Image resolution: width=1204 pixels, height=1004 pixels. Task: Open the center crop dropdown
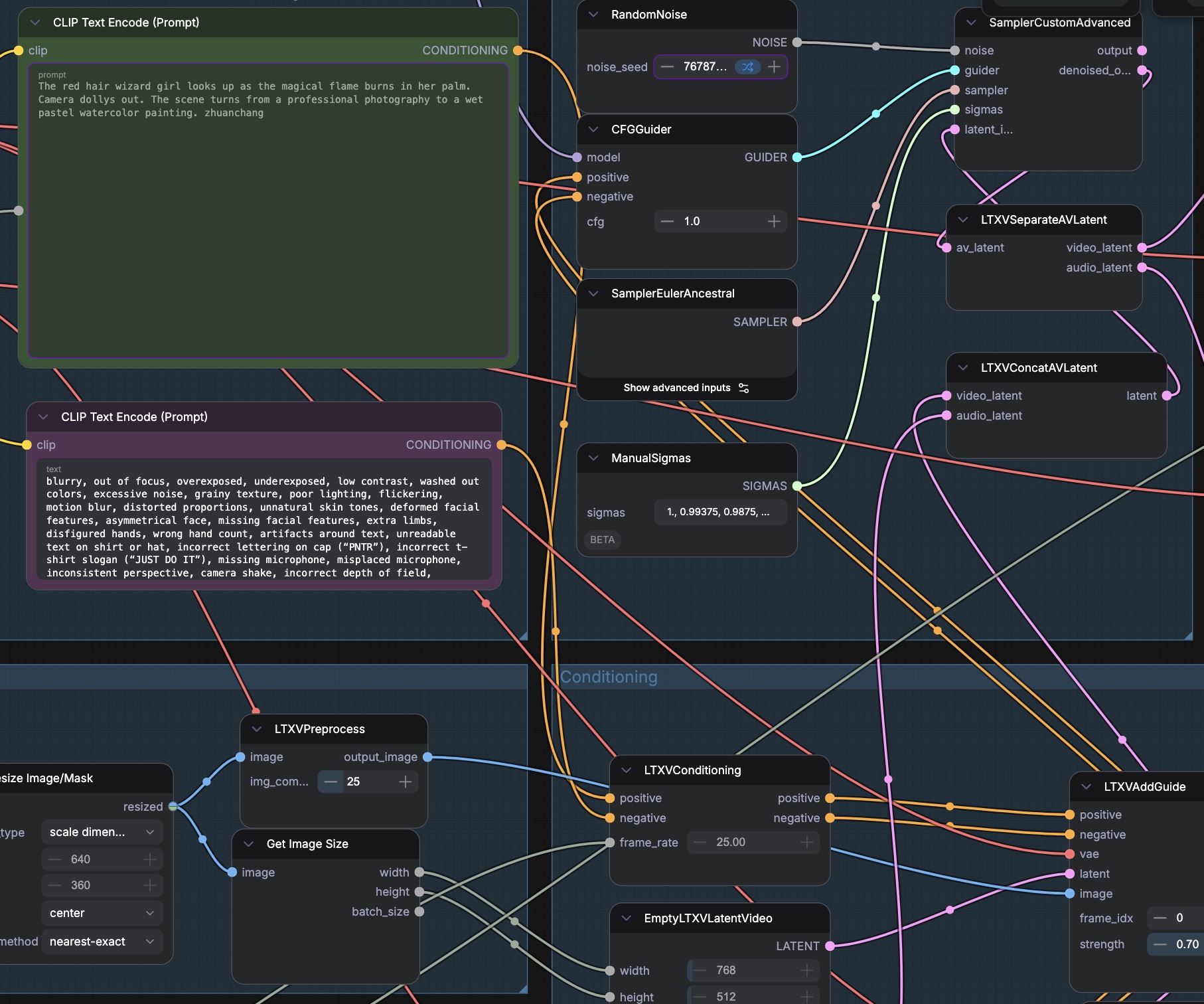click(x=102, y=913)
